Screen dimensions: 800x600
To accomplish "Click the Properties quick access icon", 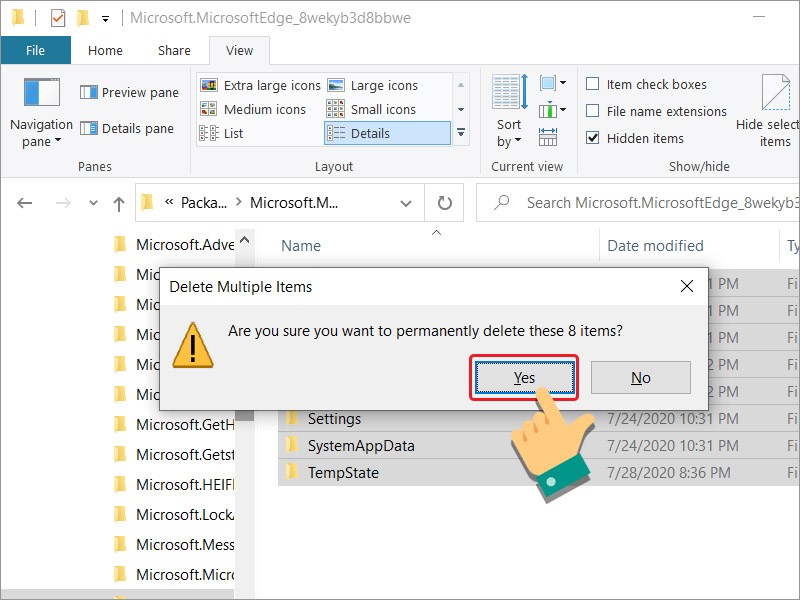I will pyautogui.click(x=58, y=18).
